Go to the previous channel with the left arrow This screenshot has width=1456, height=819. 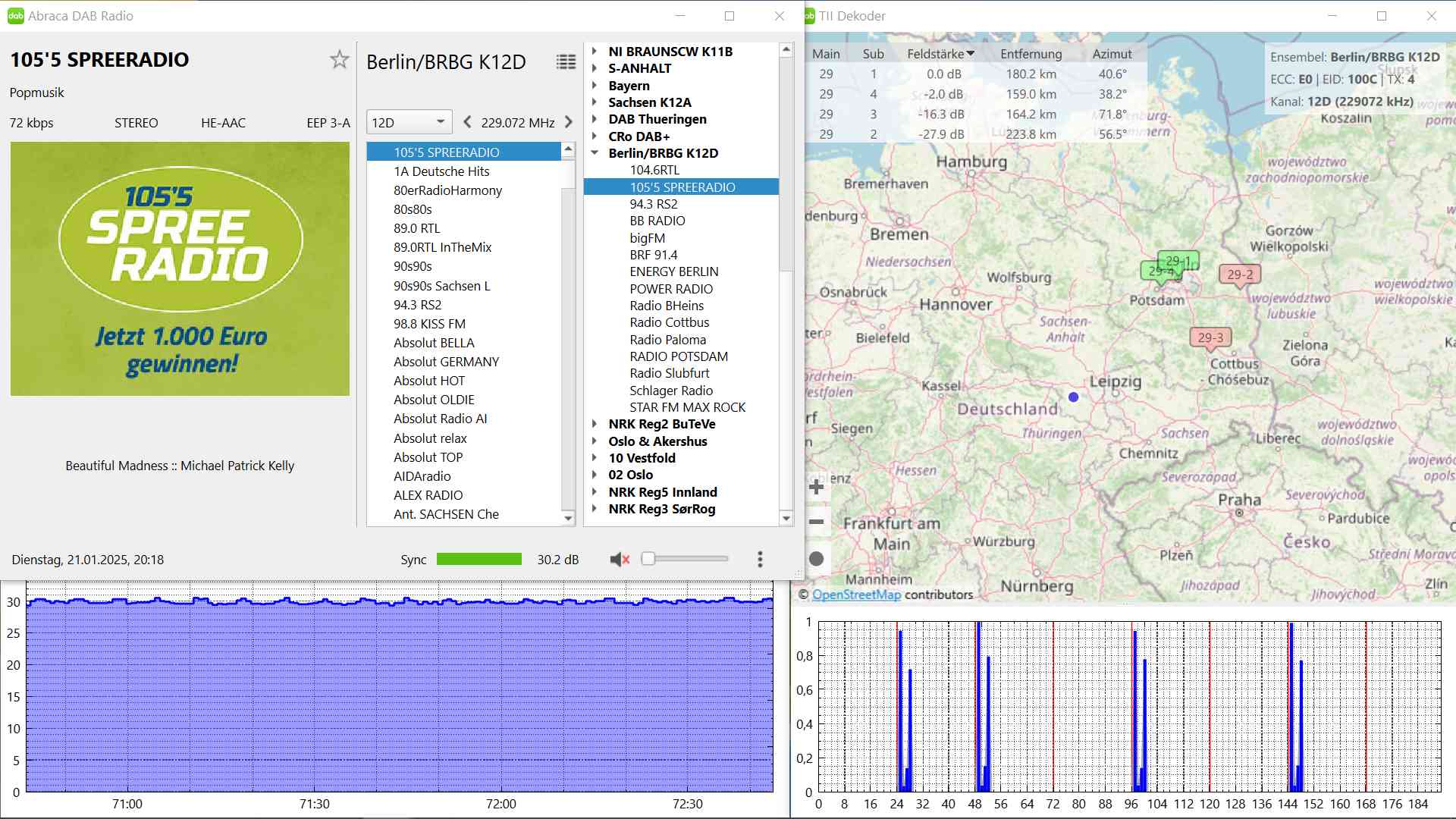[x=467, y=122]
